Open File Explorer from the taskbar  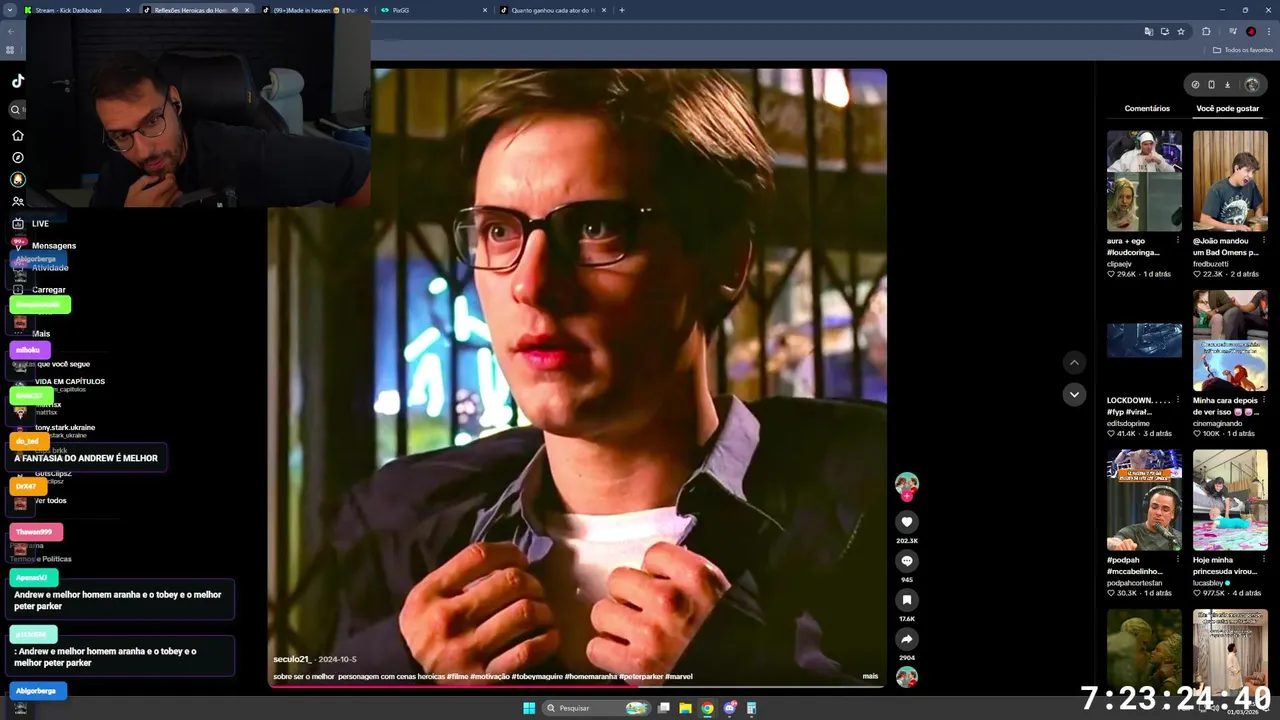point(685,708)
